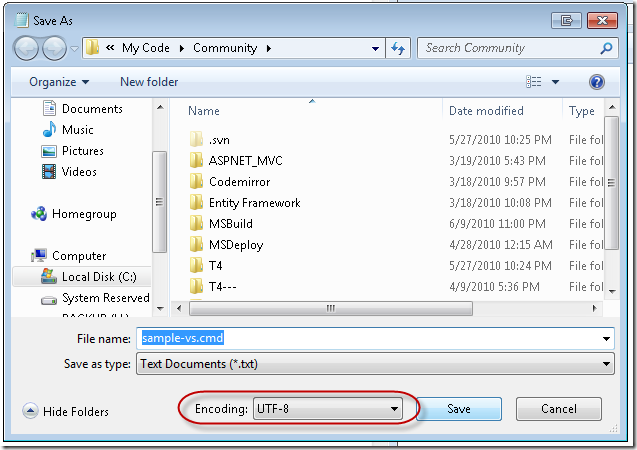Click the Documents library icon

click(x=49, y=108)
